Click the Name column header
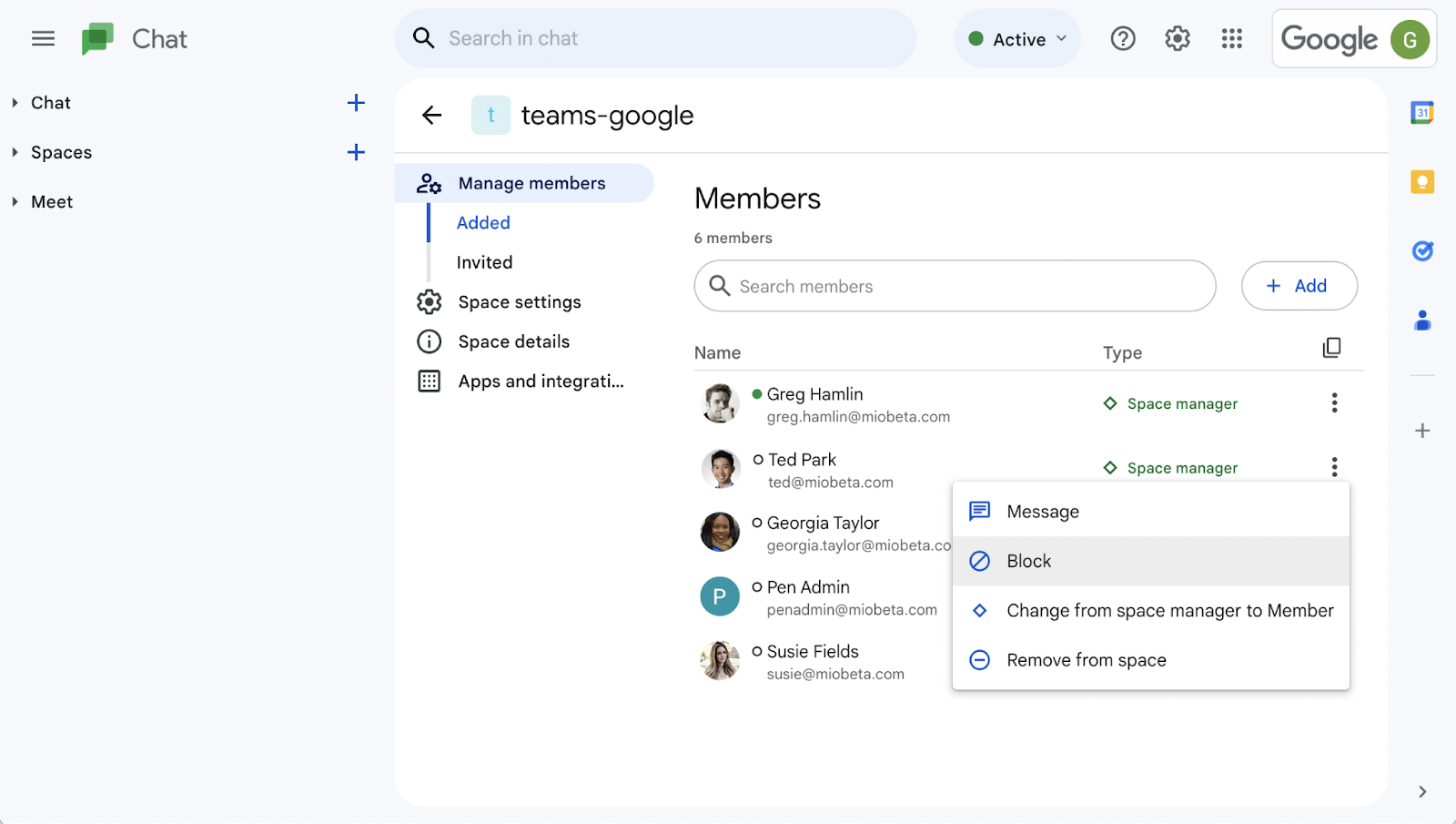1456x824 pixels. 717,352
